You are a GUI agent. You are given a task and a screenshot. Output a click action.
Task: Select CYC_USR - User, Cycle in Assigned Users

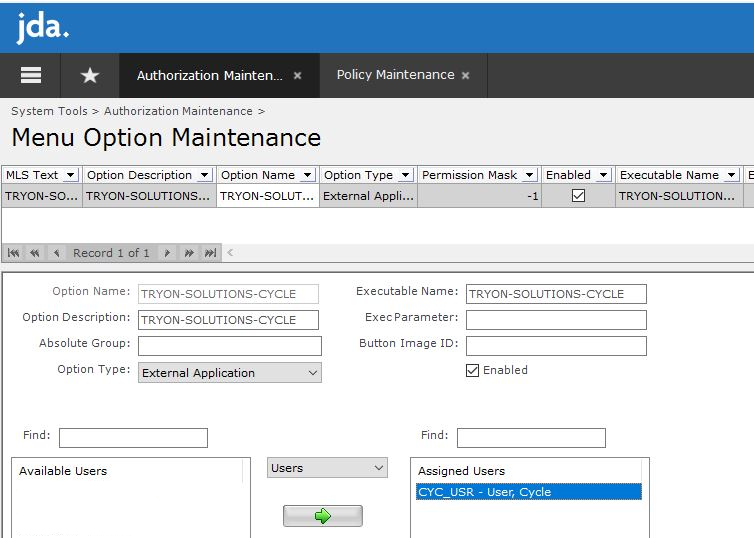tap(528, 492)
